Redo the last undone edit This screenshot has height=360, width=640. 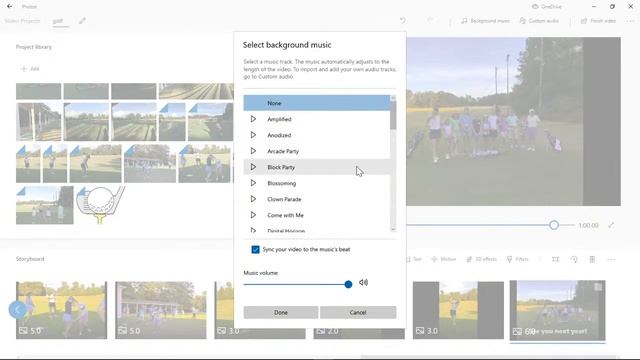[430, 20]
